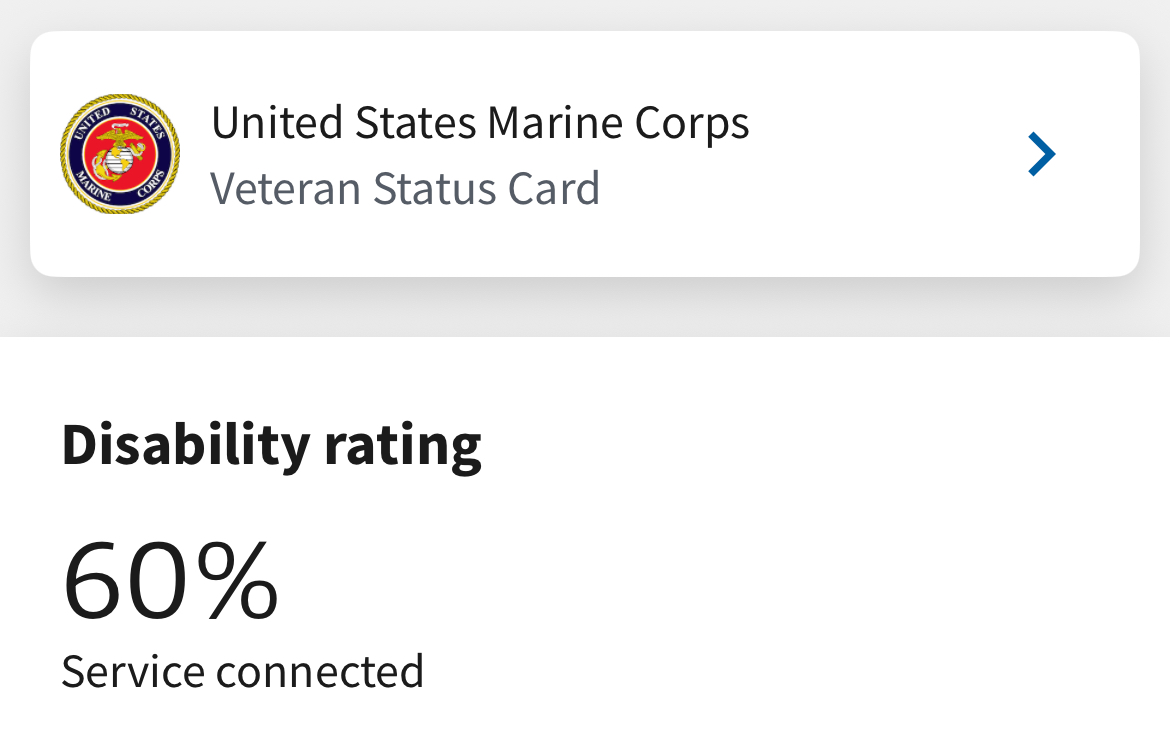Open the Disability rating heading
This screenshot has width=1170, height=746.
click(272, 446)
